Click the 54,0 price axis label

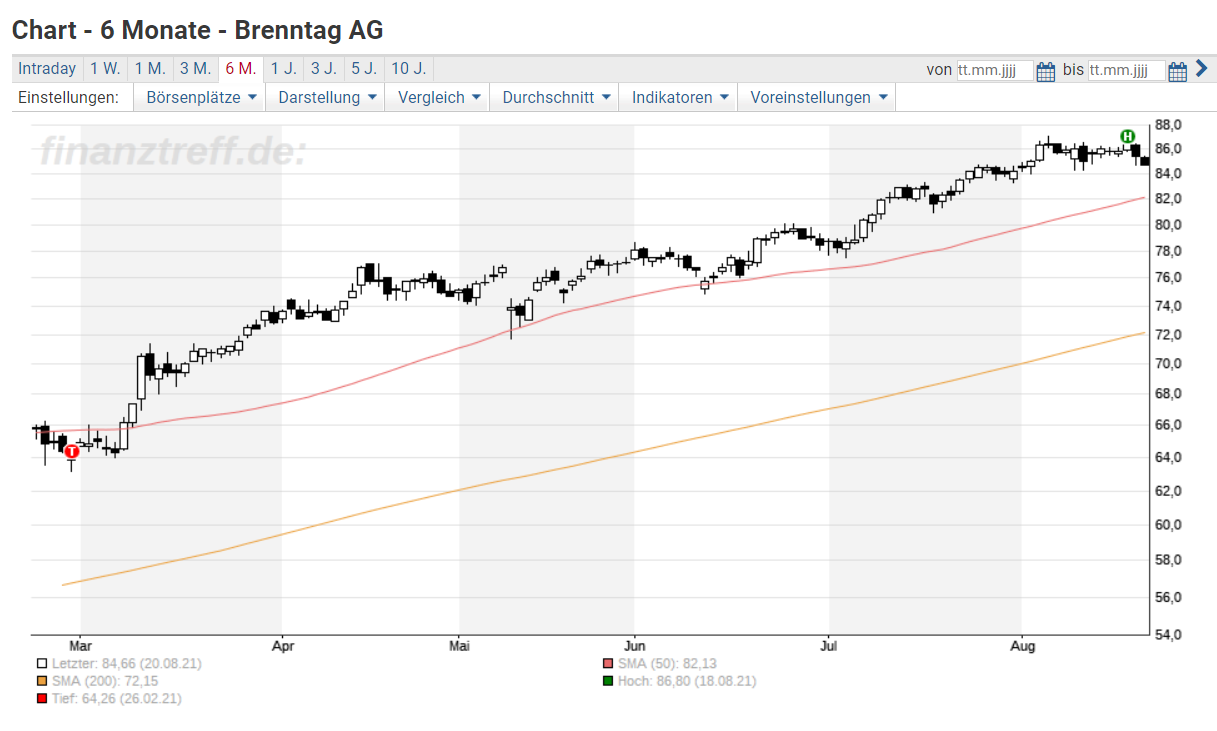coord(1169,634)
